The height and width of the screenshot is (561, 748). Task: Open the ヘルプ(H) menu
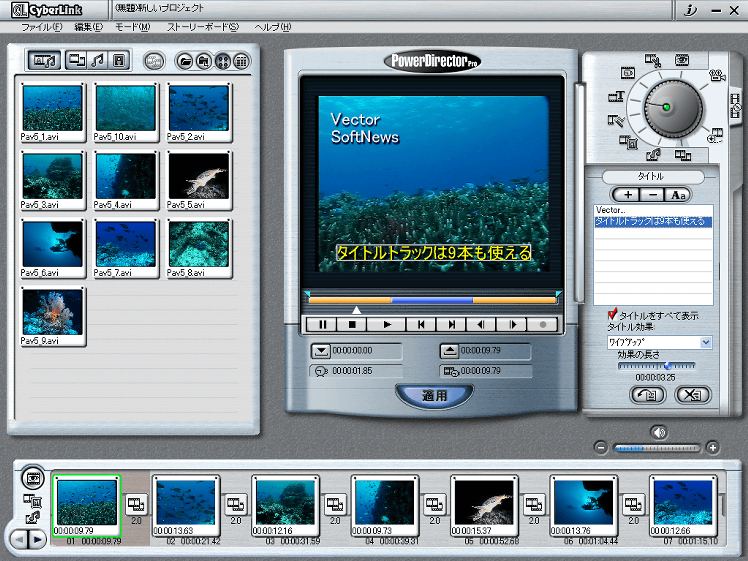click(x=272, y=27)
